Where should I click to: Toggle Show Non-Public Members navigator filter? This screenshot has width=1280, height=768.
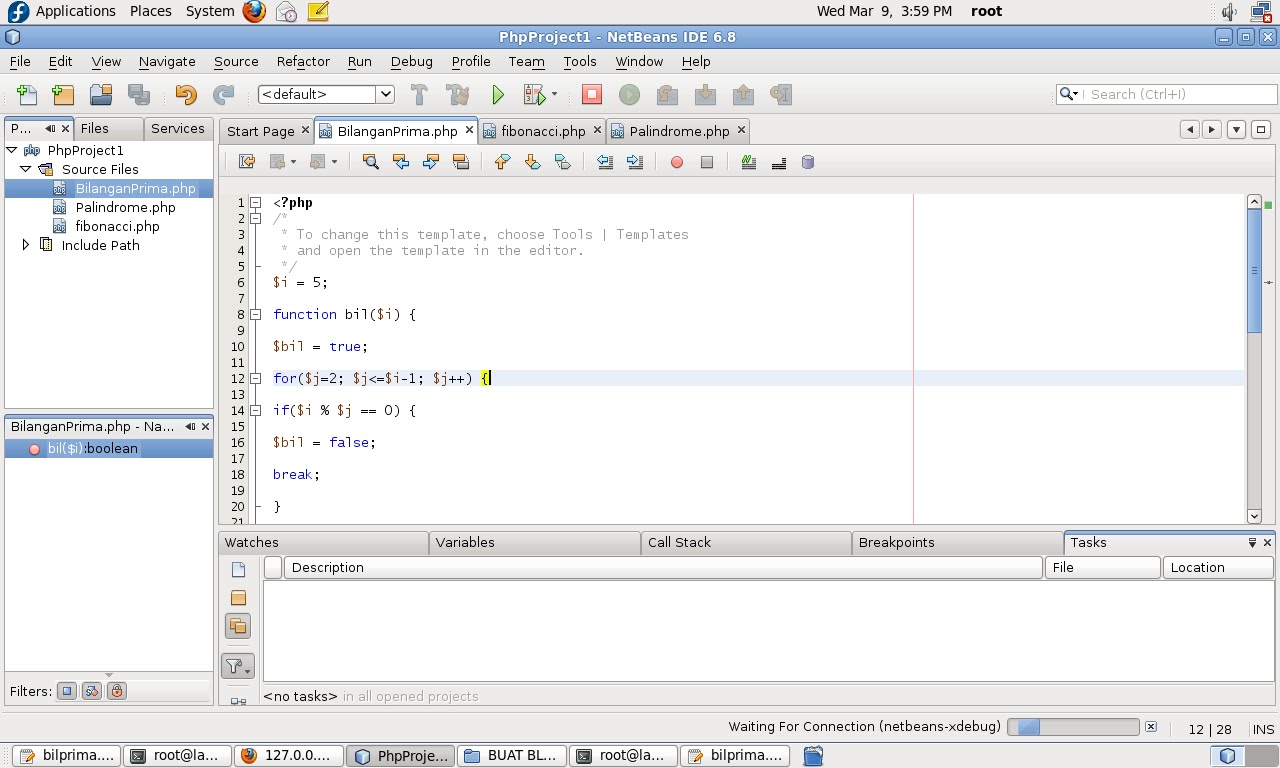click(x=117, y=691)
